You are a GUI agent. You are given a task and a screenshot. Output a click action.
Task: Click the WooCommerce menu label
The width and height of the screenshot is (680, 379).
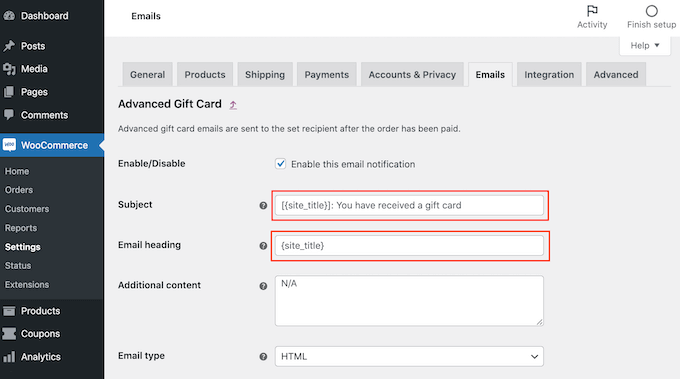[x=54, y=145]
